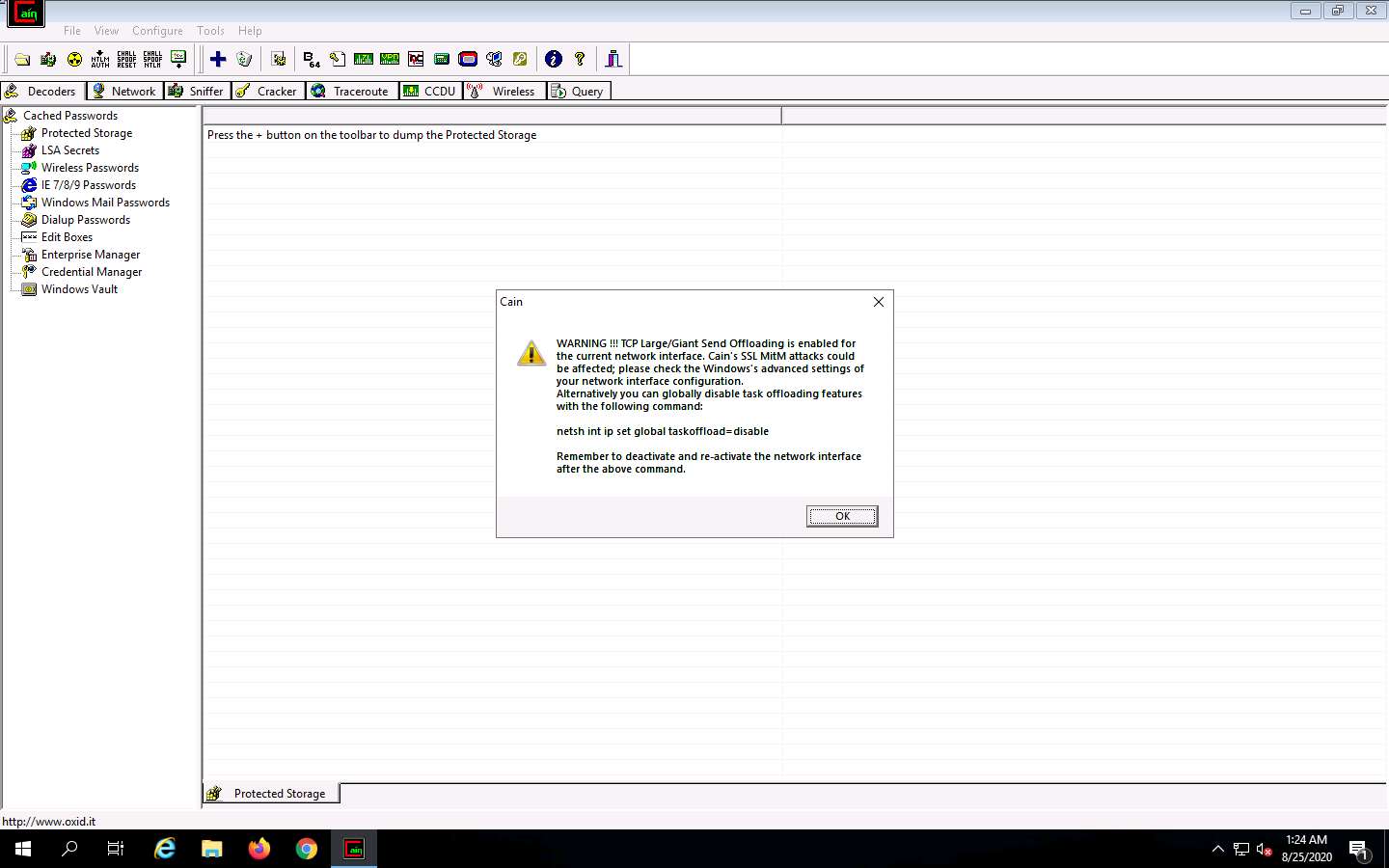The height and width of the screenshot is (868, 1389).
Task: Start the Sniffer from the toolbar icon
Action: point(48,59)
